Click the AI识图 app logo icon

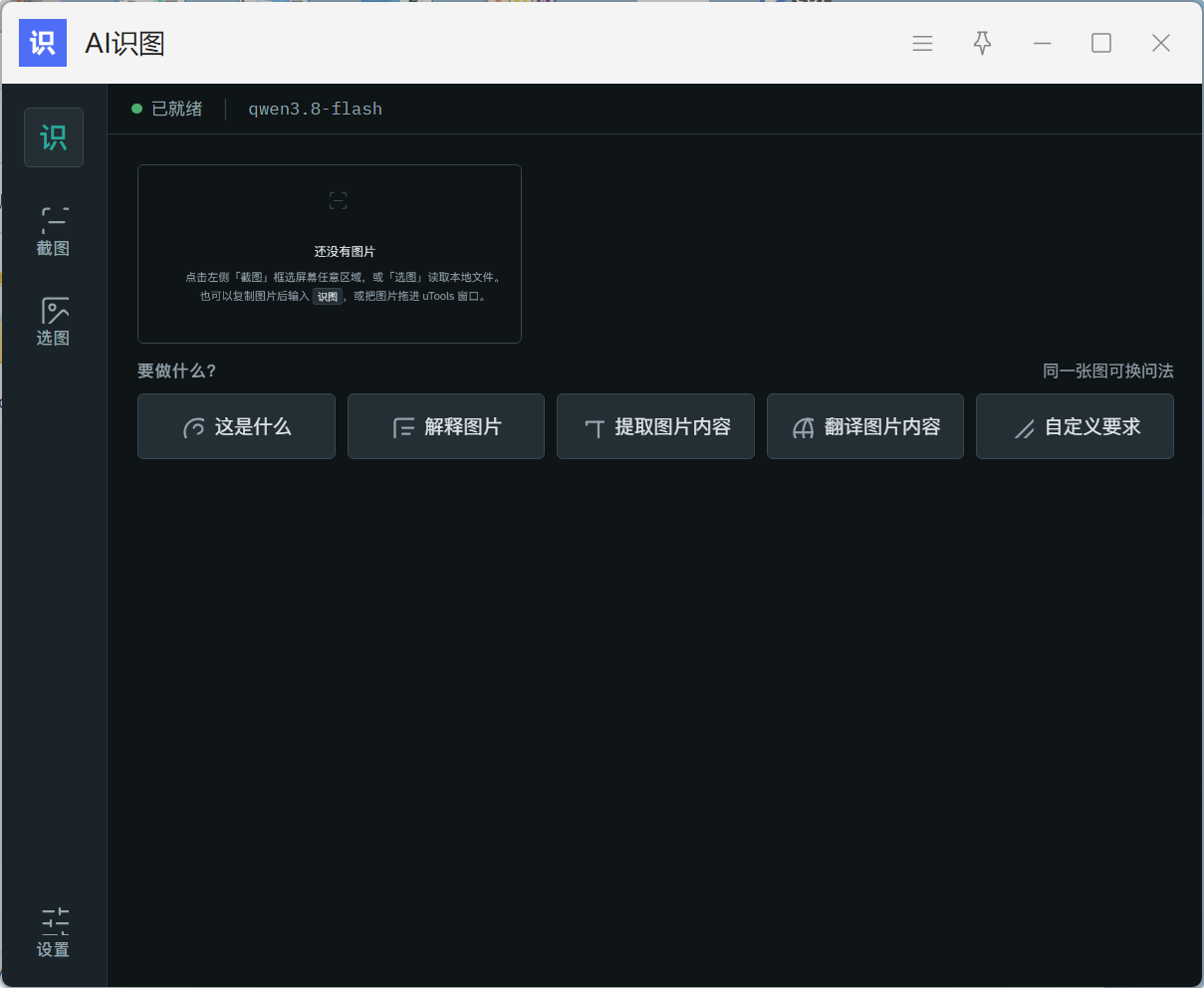tap(43, 43)
